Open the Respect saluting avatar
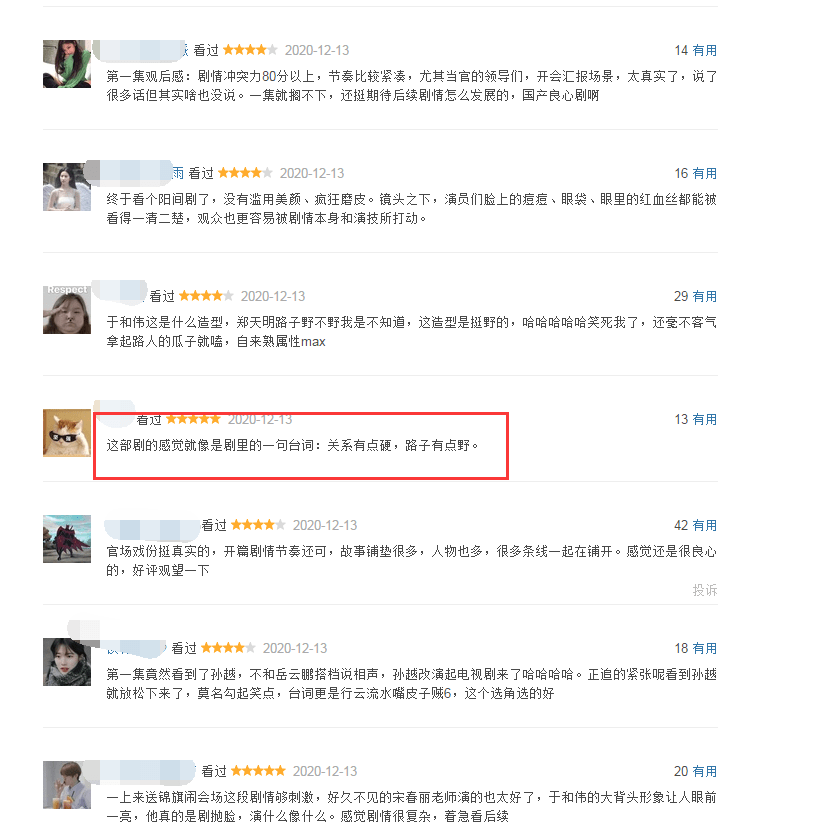 [x=67, y=310]
